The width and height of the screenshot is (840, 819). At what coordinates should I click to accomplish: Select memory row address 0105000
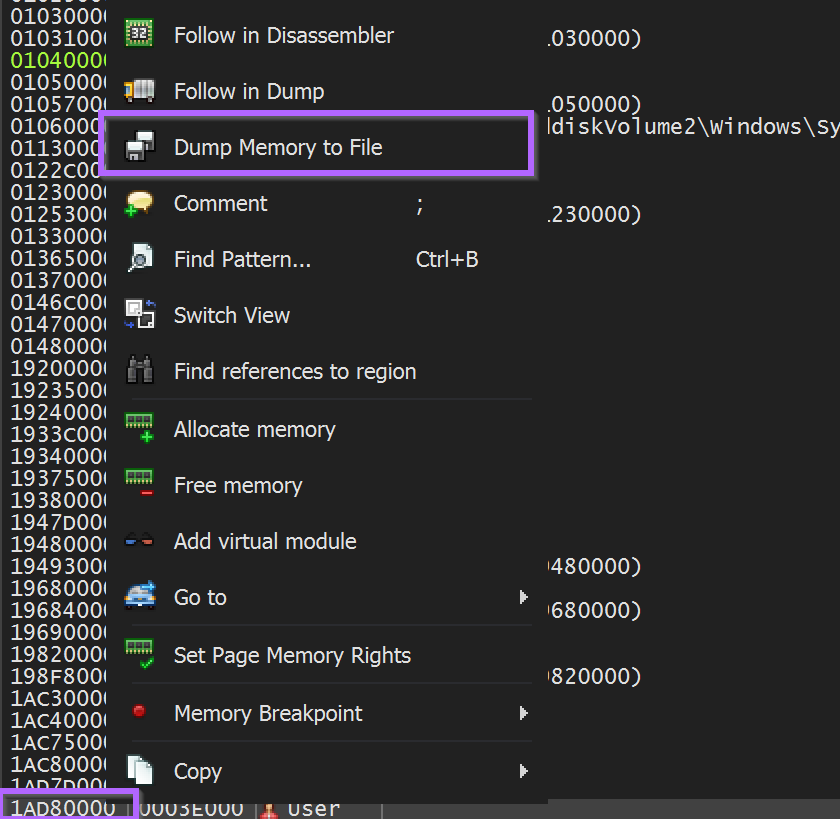click(58, 82)
